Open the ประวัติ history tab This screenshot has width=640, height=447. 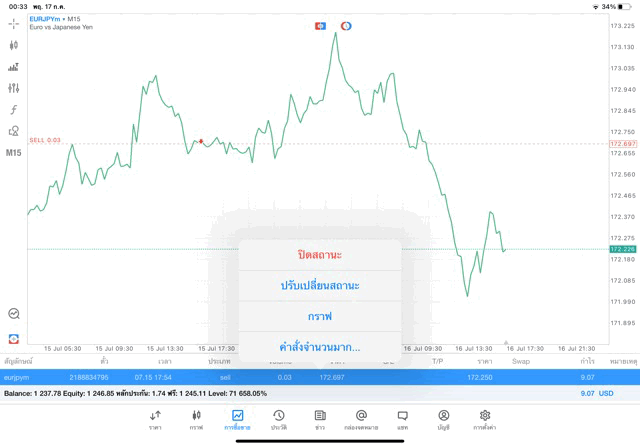278,419
